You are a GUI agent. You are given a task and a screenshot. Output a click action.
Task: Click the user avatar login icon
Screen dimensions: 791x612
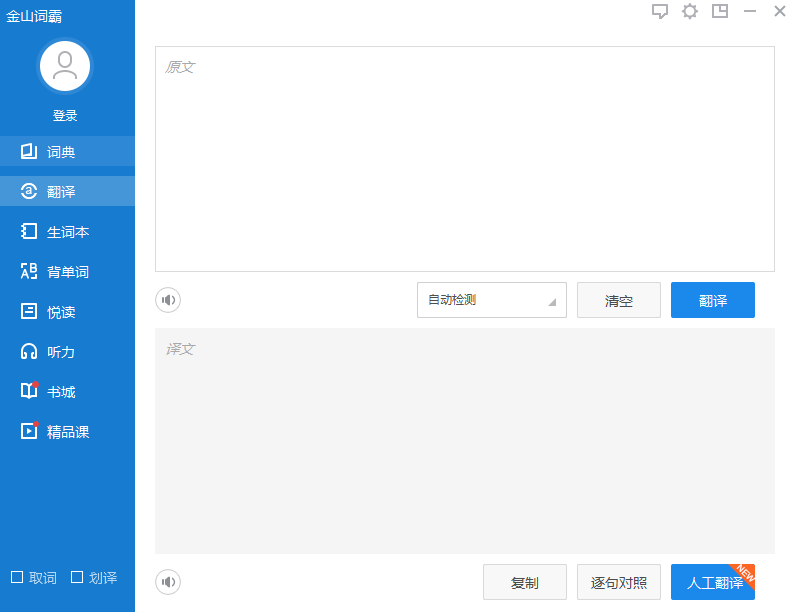pos(65,67)
